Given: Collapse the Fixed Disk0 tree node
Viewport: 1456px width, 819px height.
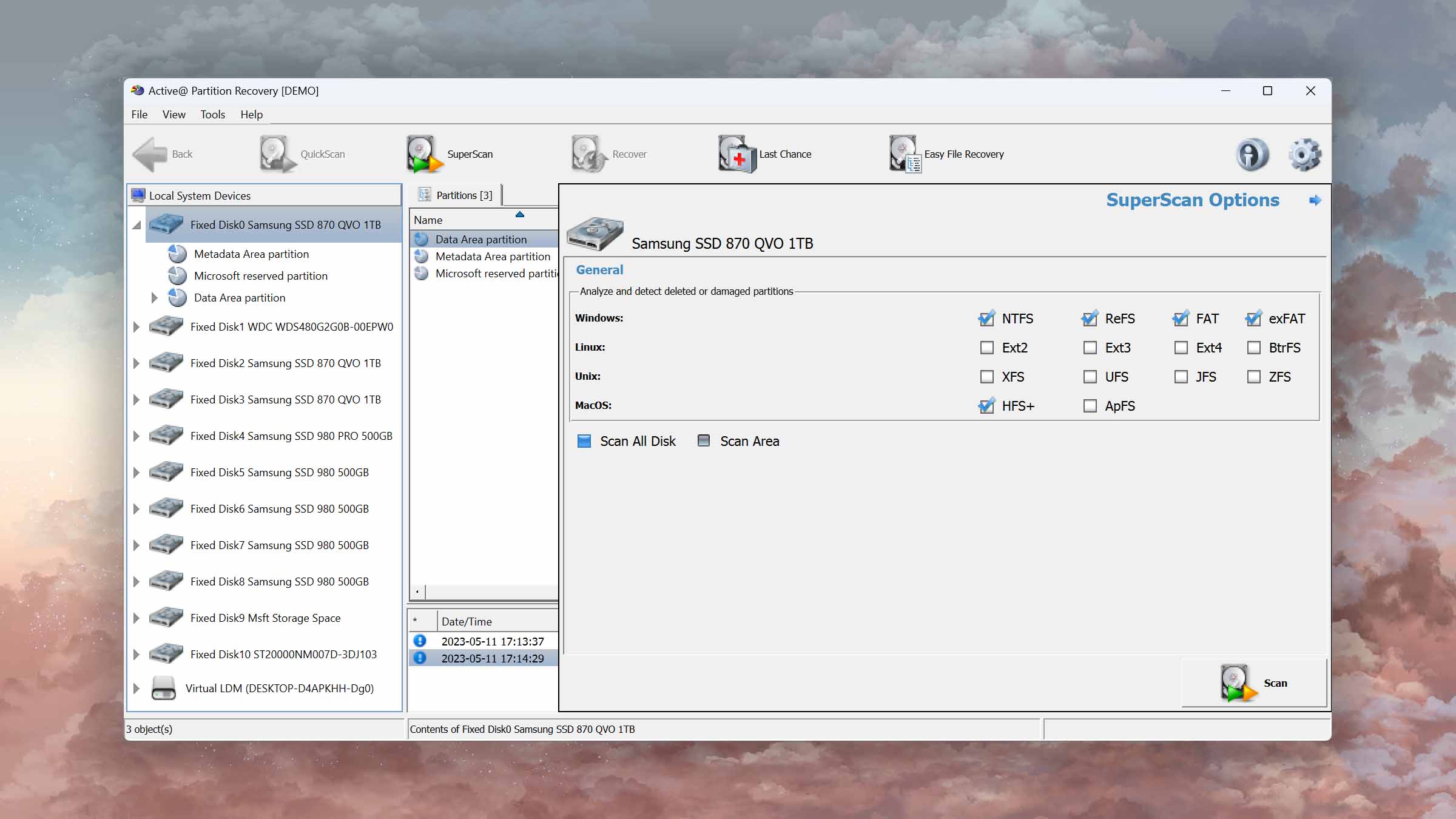Looking at the screenshot, I should point(136,225).
